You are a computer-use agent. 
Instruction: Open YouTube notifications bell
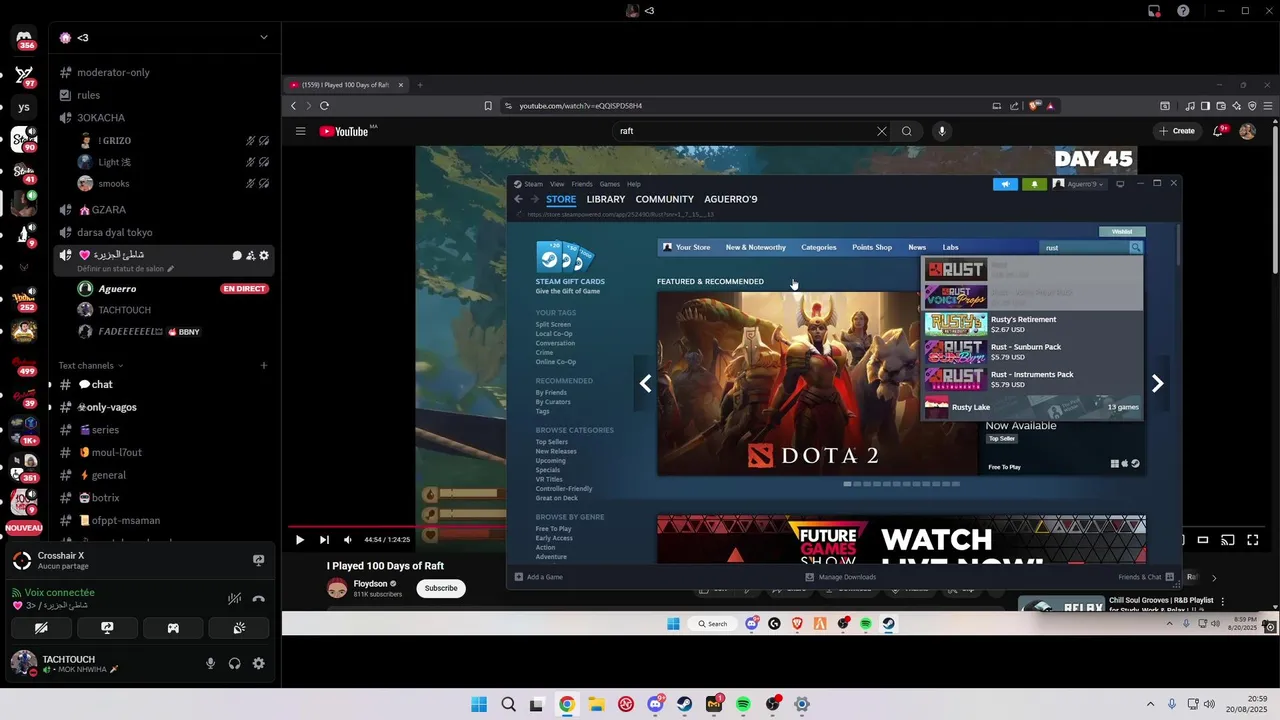[1219, 131]
